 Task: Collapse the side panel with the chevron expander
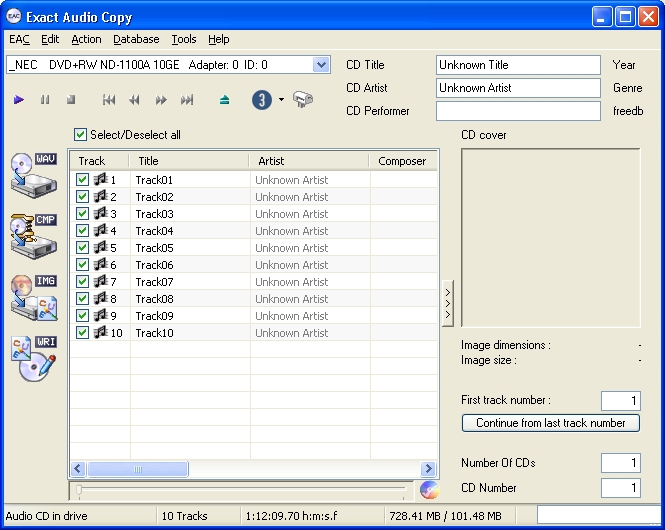tap(447, 303)
